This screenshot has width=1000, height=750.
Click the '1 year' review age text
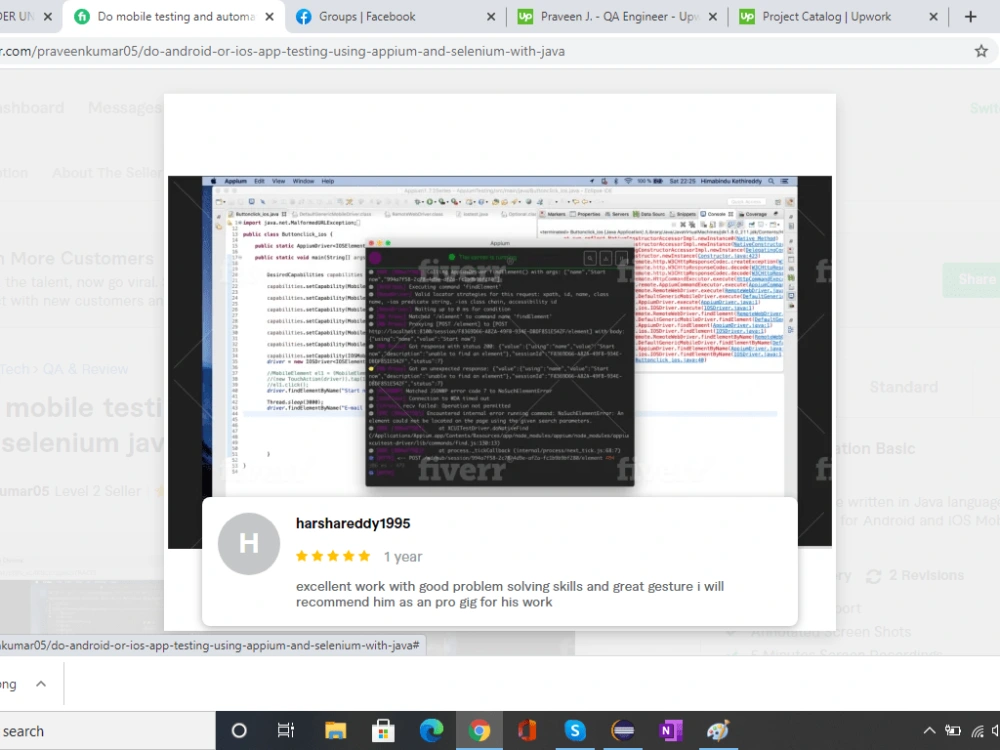coord(402,557)
